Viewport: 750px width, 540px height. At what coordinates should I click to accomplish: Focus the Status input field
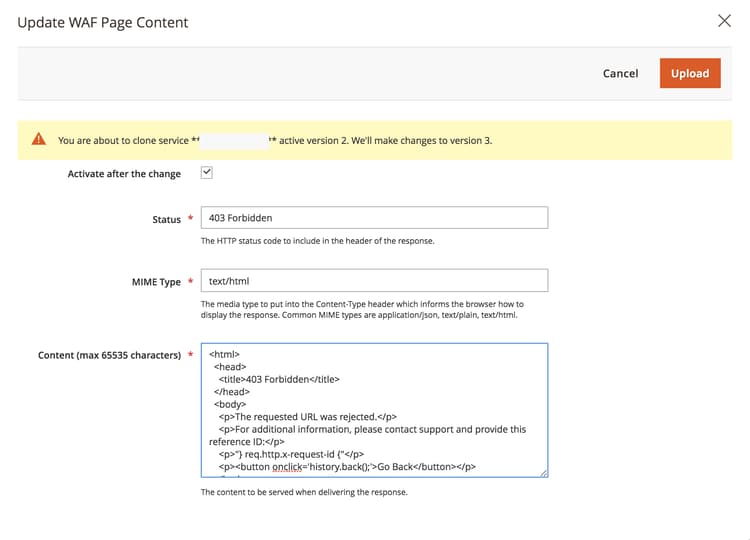374,218
